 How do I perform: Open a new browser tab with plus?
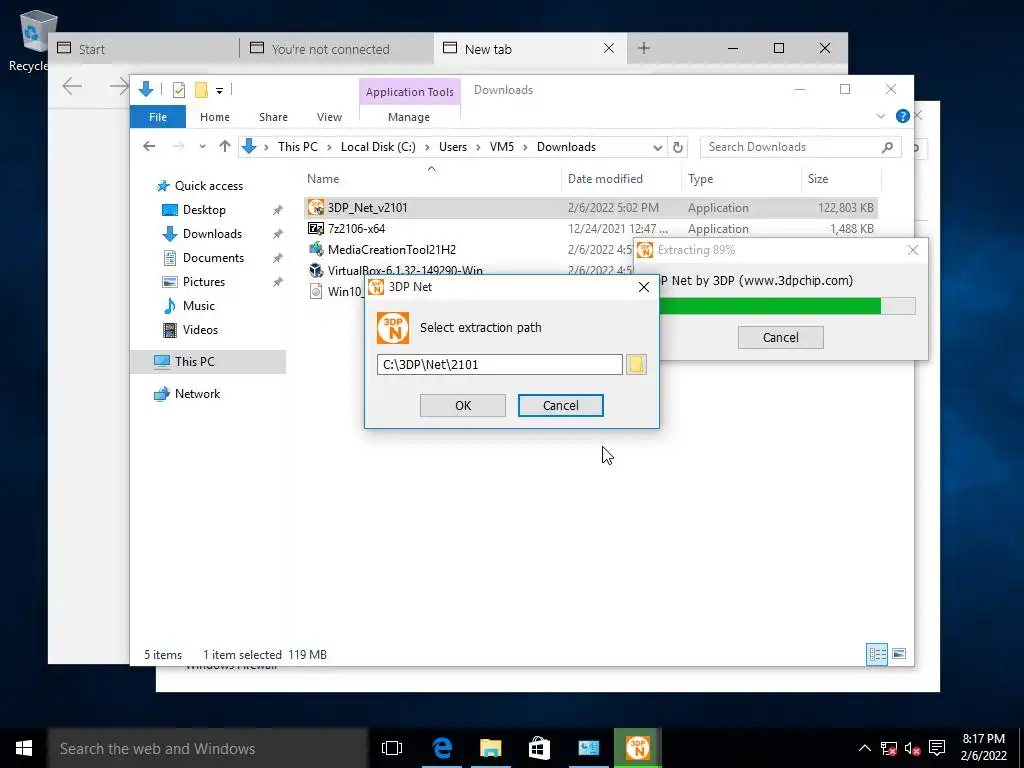coord(644,48)
